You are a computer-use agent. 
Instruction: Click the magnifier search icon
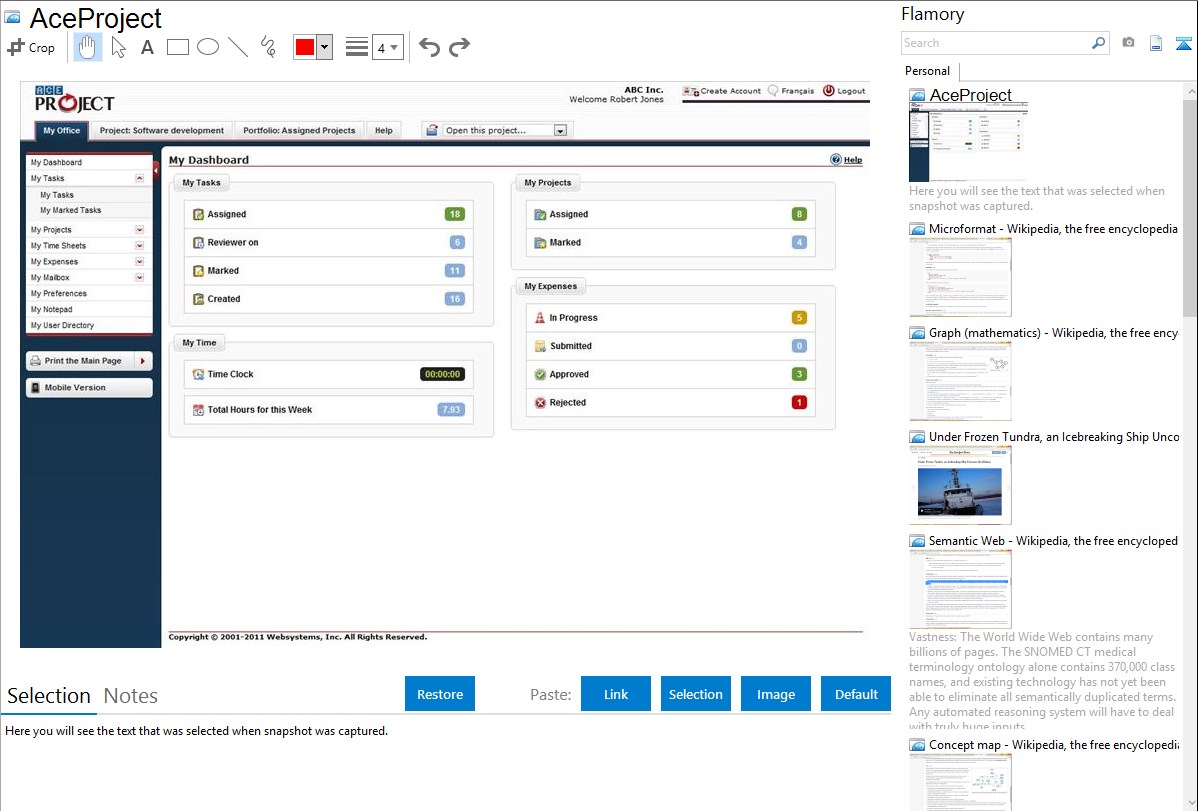(x=1098, y=43)
